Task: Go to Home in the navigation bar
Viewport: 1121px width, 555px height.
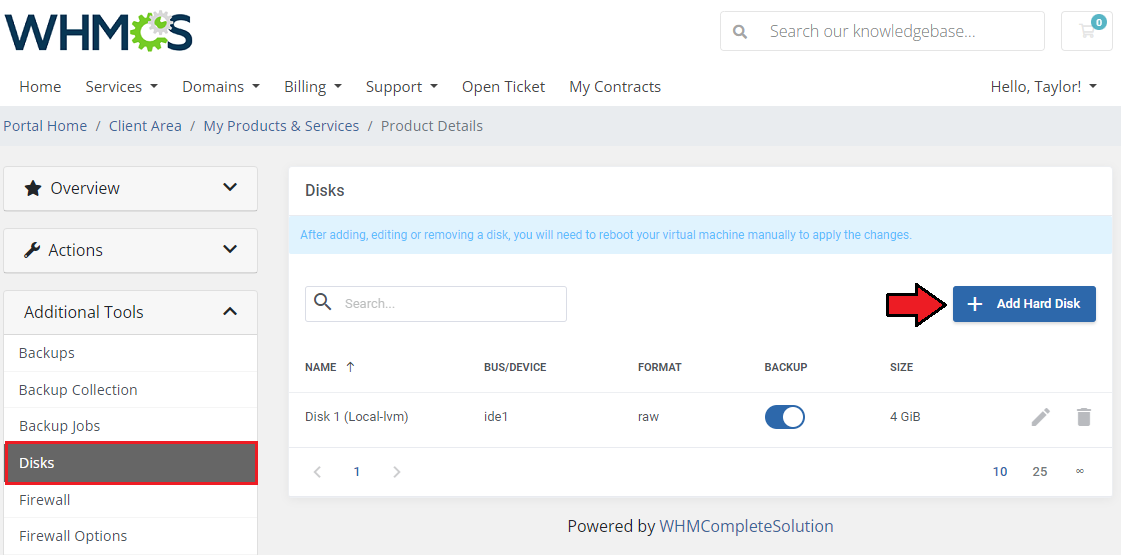Action: pyautogui.click(x=40, y=87)
